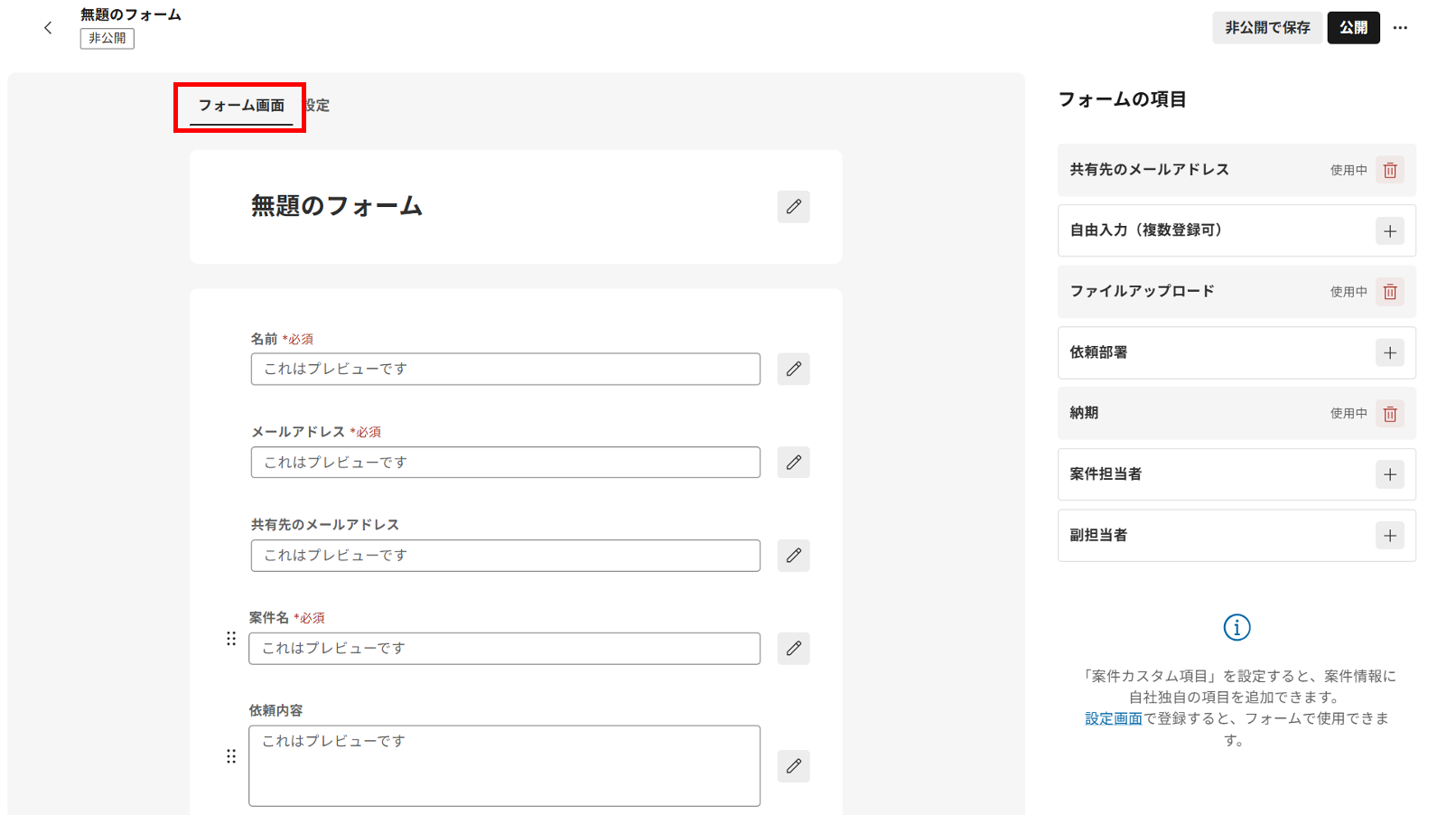Image resolution: width=1456 pixels, height=815 pixels.
Task: Click the 副担当者 item label
Action: point(1098,535)
